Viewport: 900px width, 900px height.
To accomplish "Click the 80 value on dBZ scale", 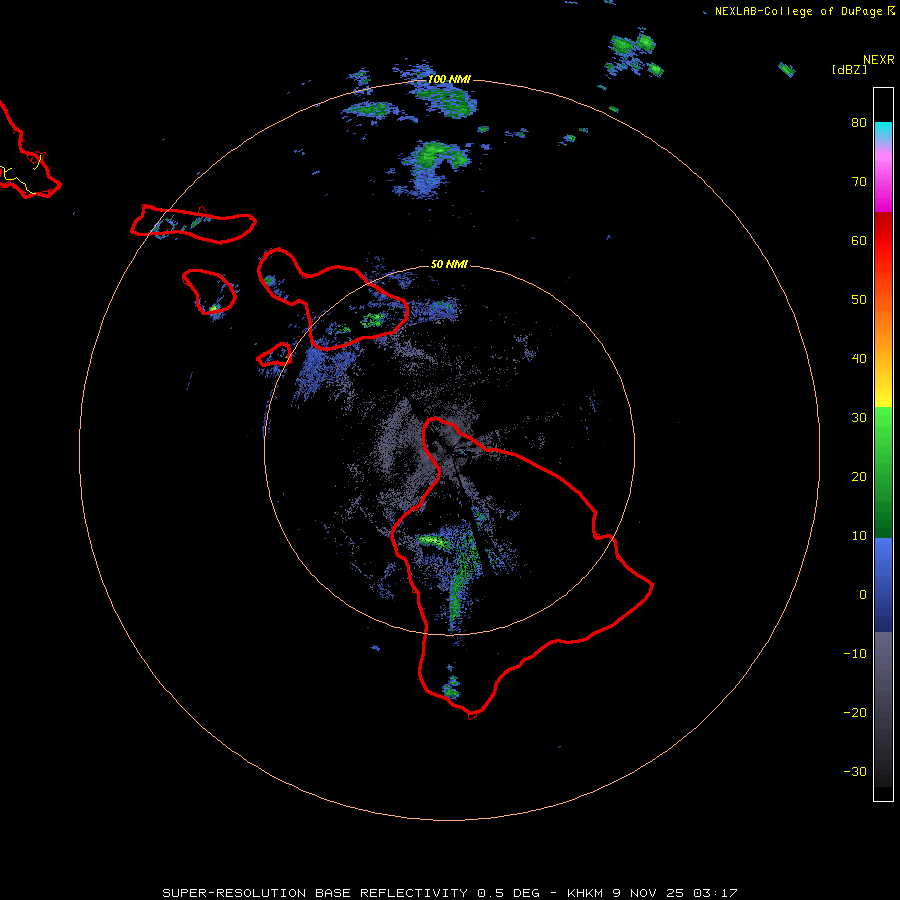I will (859, 123).
